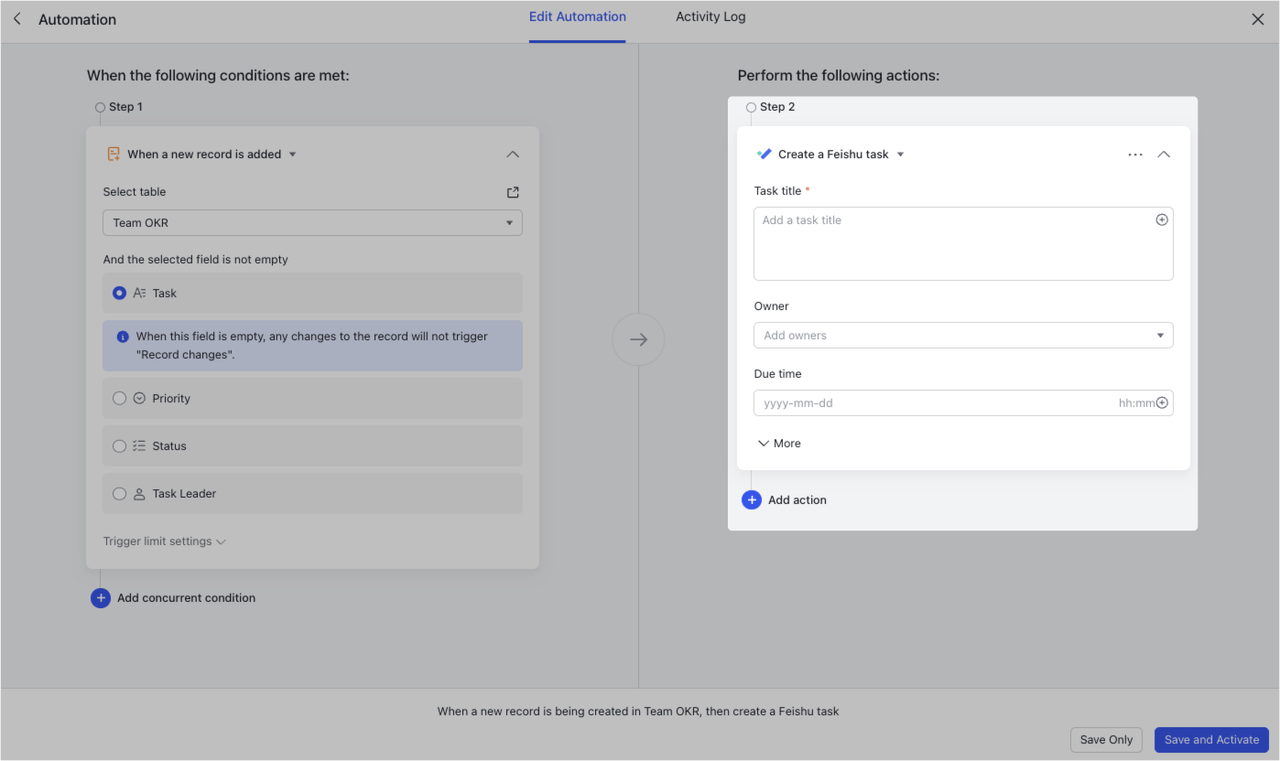Insert a field reference in Task title
The image size is (1280, 761).
click(x=1162, y=220)
